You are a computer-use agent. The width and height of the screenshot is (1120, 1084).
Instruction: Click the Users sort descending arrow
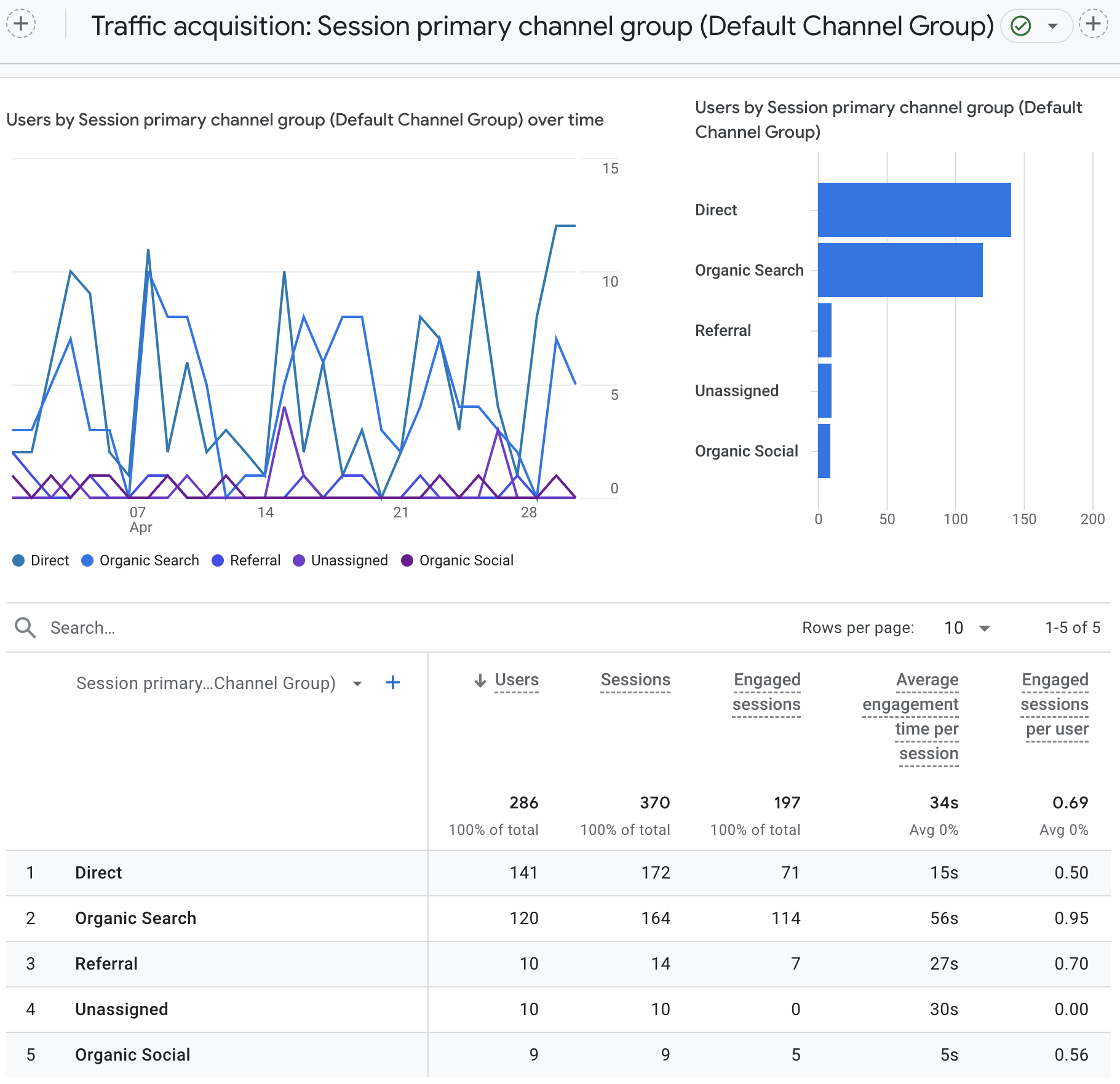[x=480, y=680]
